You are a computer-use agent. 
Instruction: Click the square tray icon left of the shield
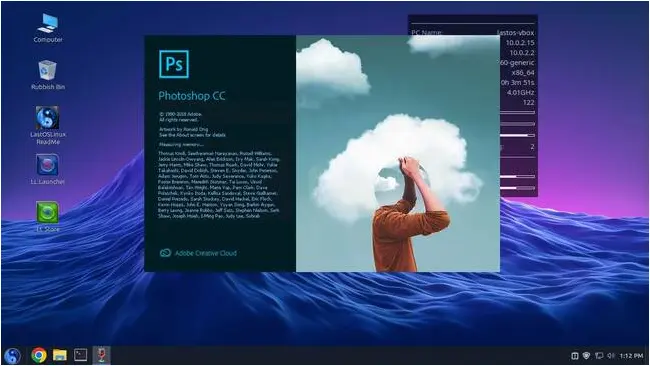(575, 356)
